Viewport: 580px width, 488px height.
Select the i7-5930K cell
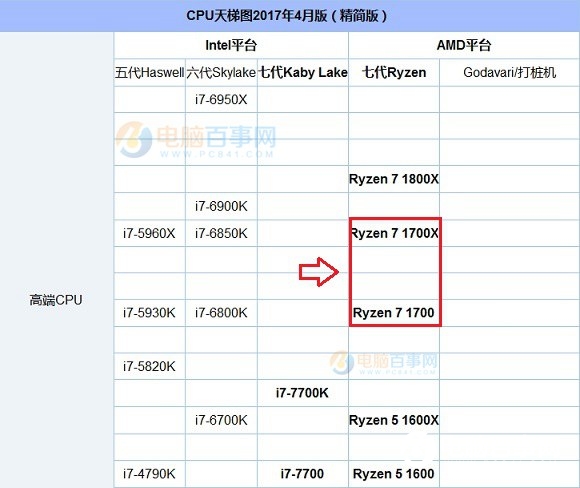(x=149, y=313)
